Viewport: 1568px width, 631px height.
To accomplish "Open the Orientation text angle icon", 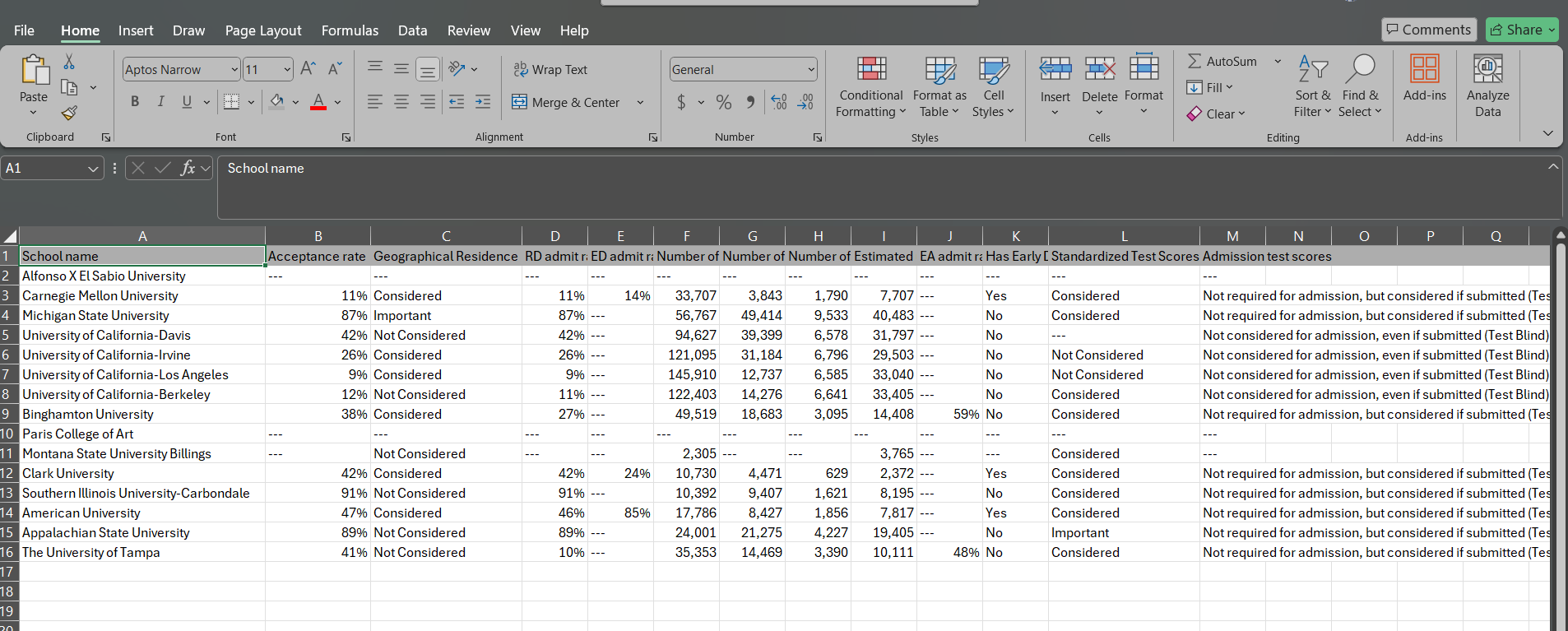I will coord(457,69).
